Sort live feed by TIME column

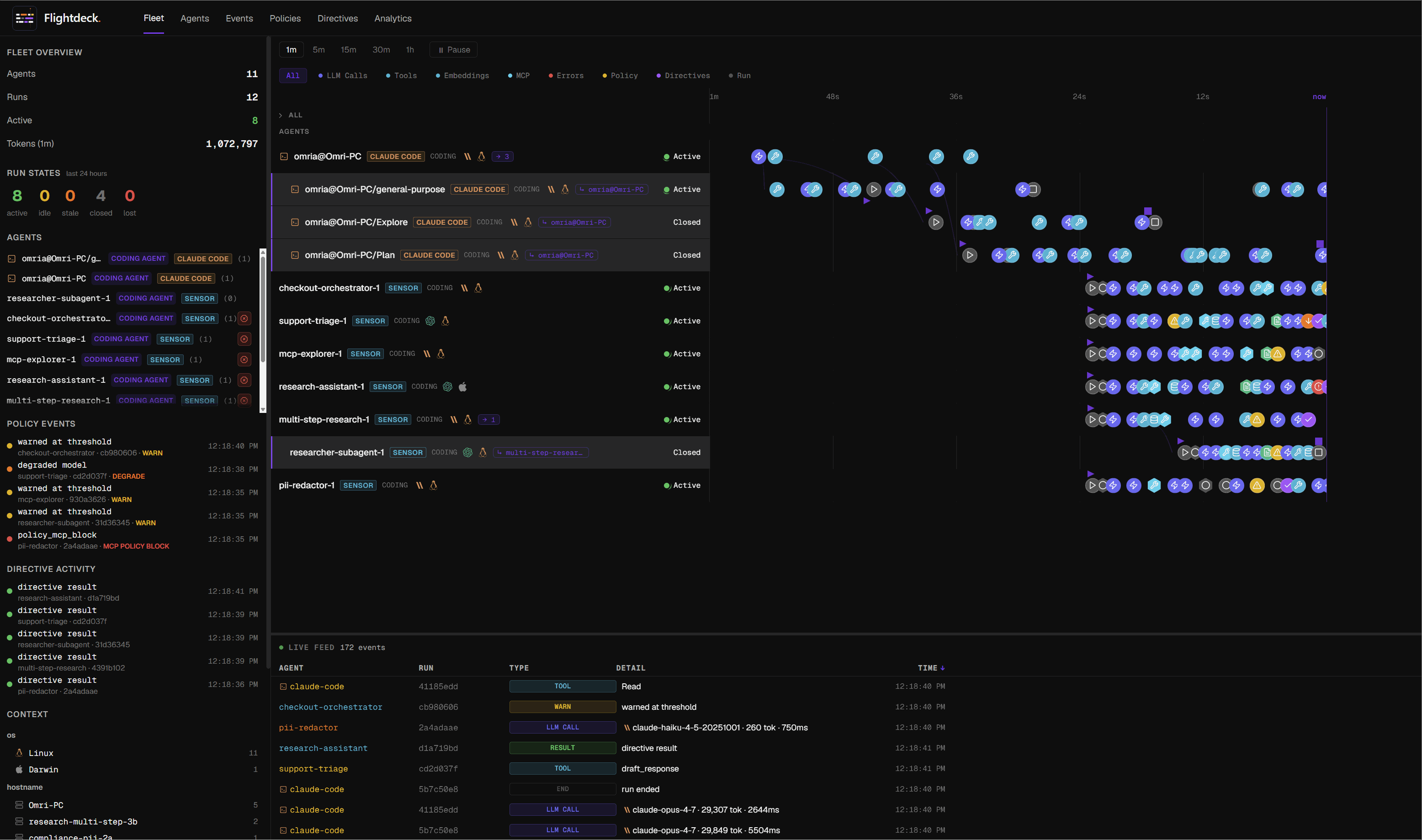[x=931, y=668]
